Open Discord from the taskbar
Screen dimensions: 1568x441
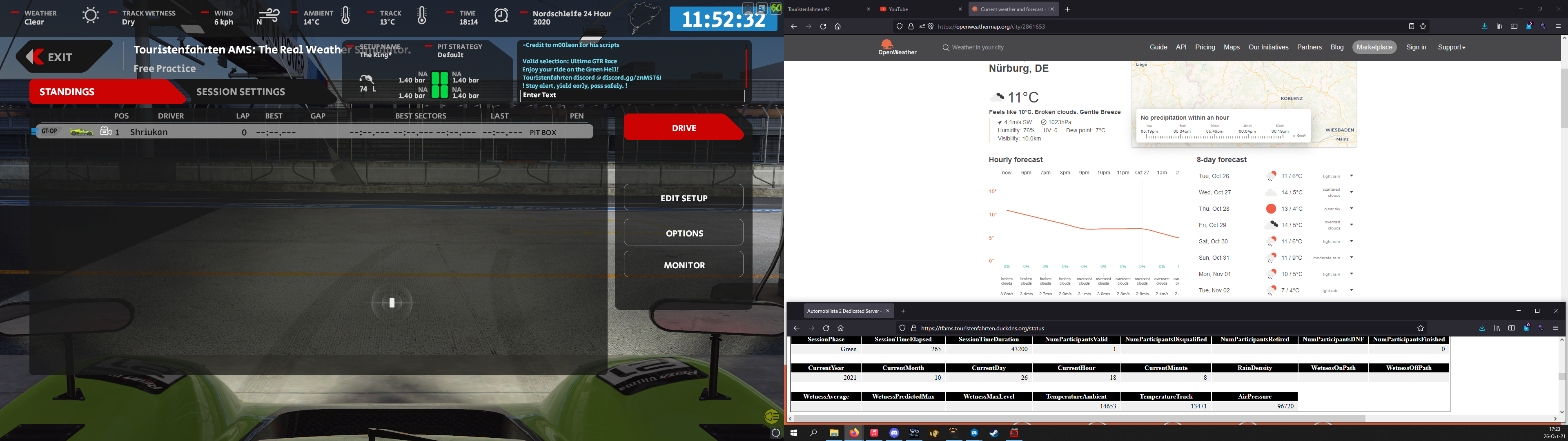point(894,433)
